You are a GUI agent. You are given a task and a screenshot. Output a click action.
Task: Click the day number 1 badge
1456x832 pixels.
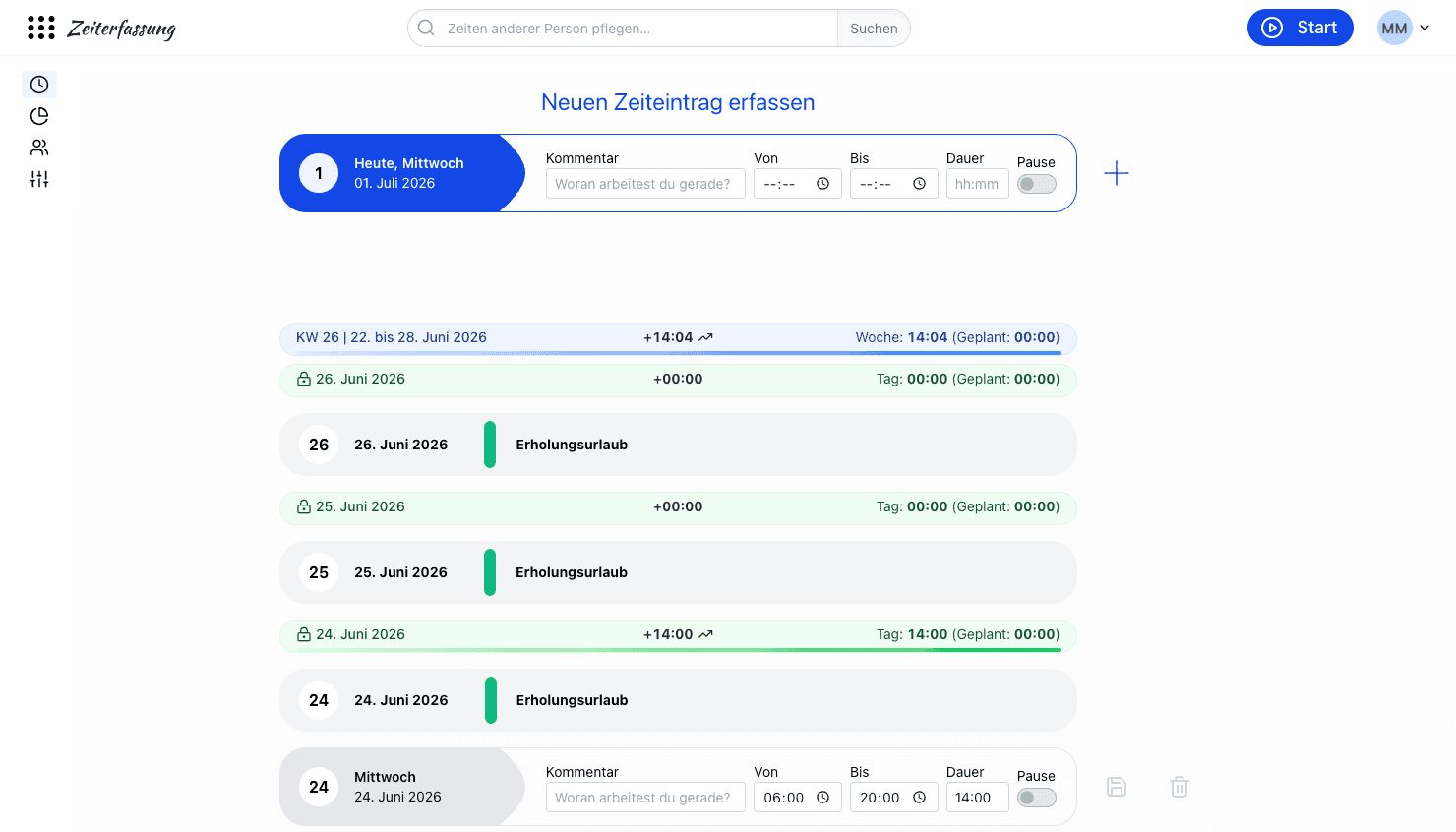[x=319, y=173]
